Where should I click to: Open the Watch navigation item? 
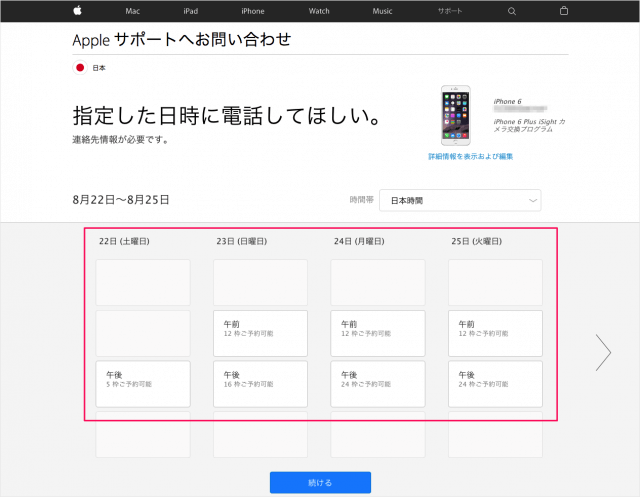(x=319, y=11)
